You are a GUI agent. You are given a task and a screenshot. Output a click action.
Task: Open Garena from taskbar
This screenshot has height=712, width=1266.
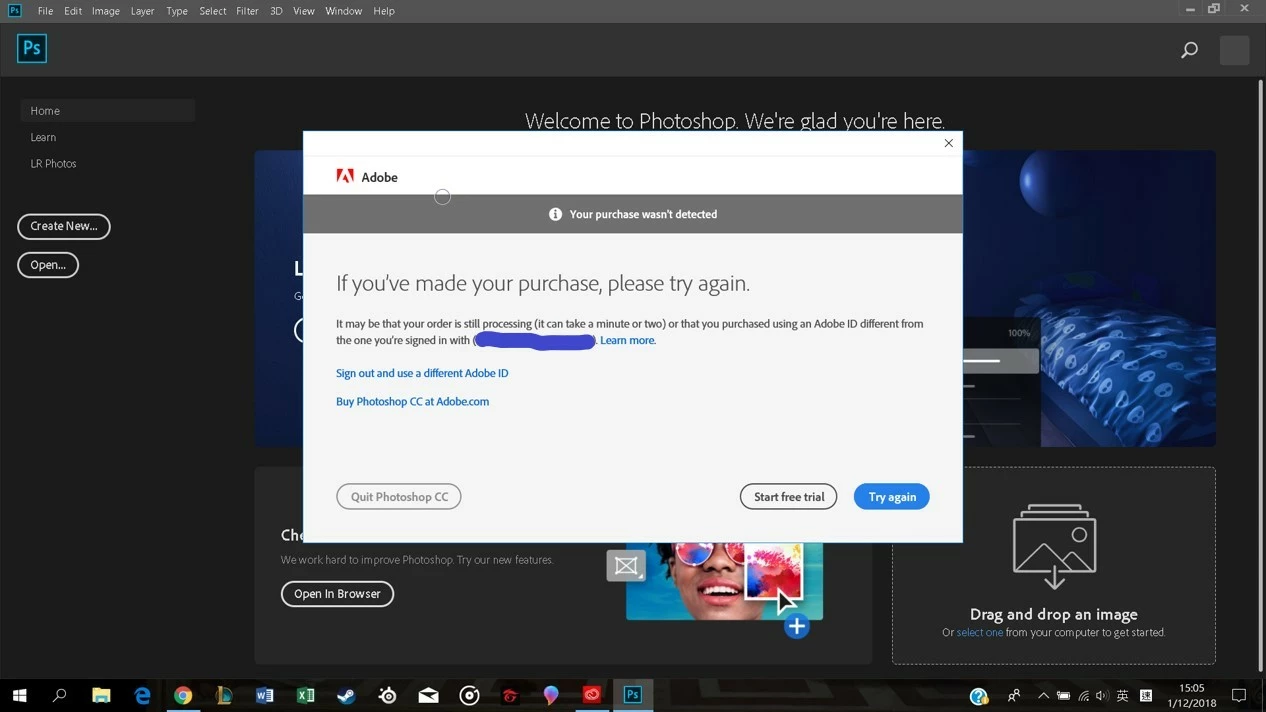[510, 695]
